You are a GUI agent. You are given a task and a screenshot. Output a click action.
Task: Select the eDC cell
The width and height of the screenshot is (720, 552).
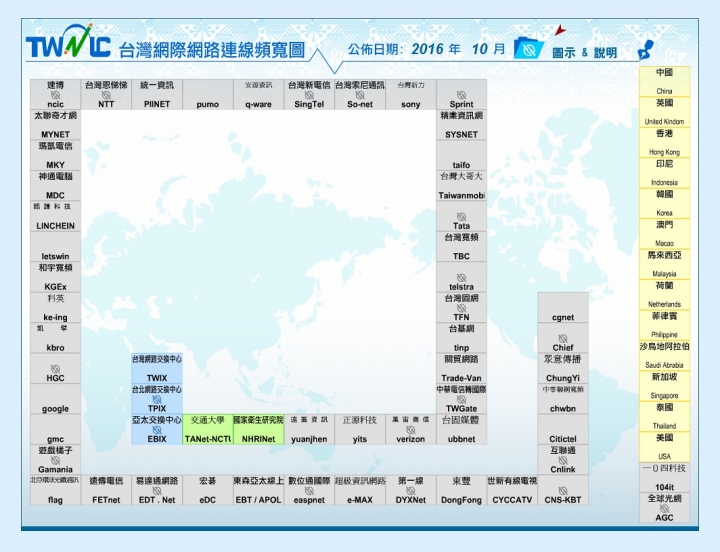(208, 490)
